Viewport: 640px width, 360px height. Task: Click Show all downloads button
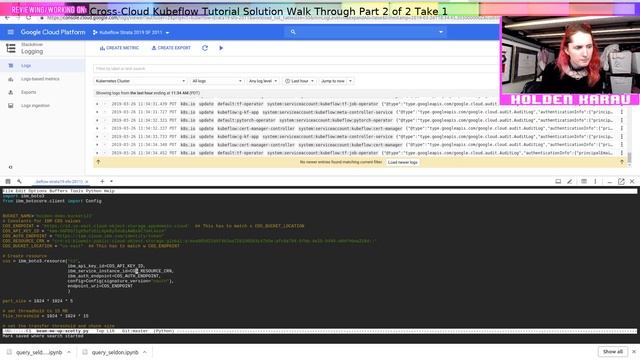point(613,352)
